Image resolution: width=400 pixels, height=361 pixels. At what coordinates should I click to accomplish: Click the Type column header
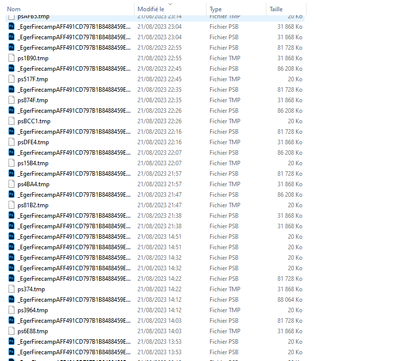[216, 9]
